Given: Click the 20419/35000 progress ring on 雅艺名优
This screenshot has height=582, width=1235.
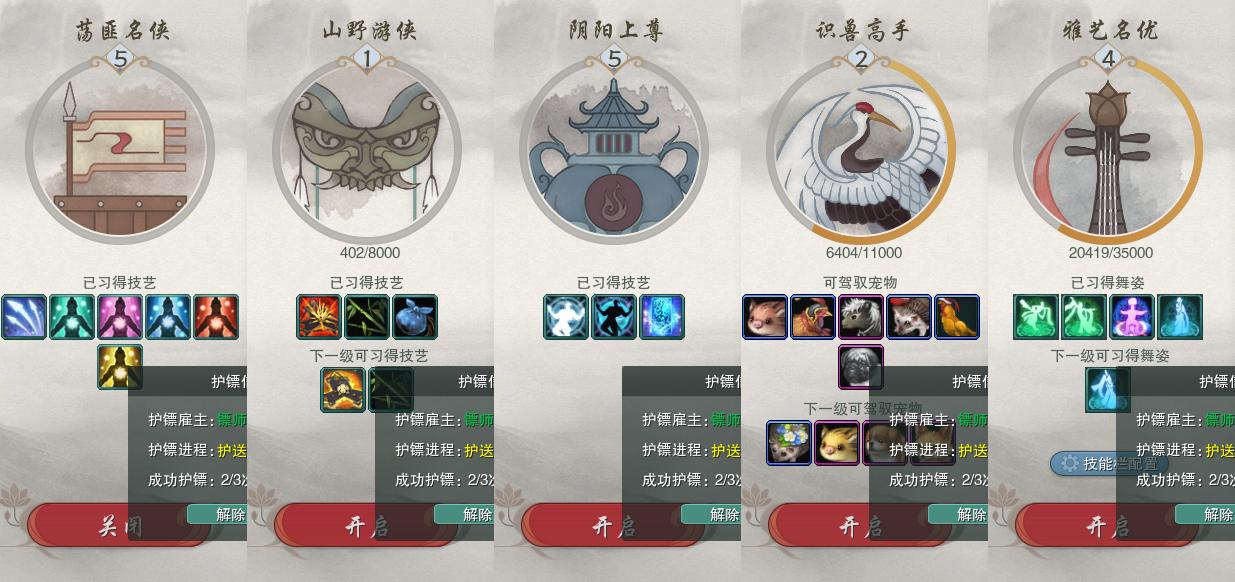Looking at the screenshot, I should [x=1108, y=150].
